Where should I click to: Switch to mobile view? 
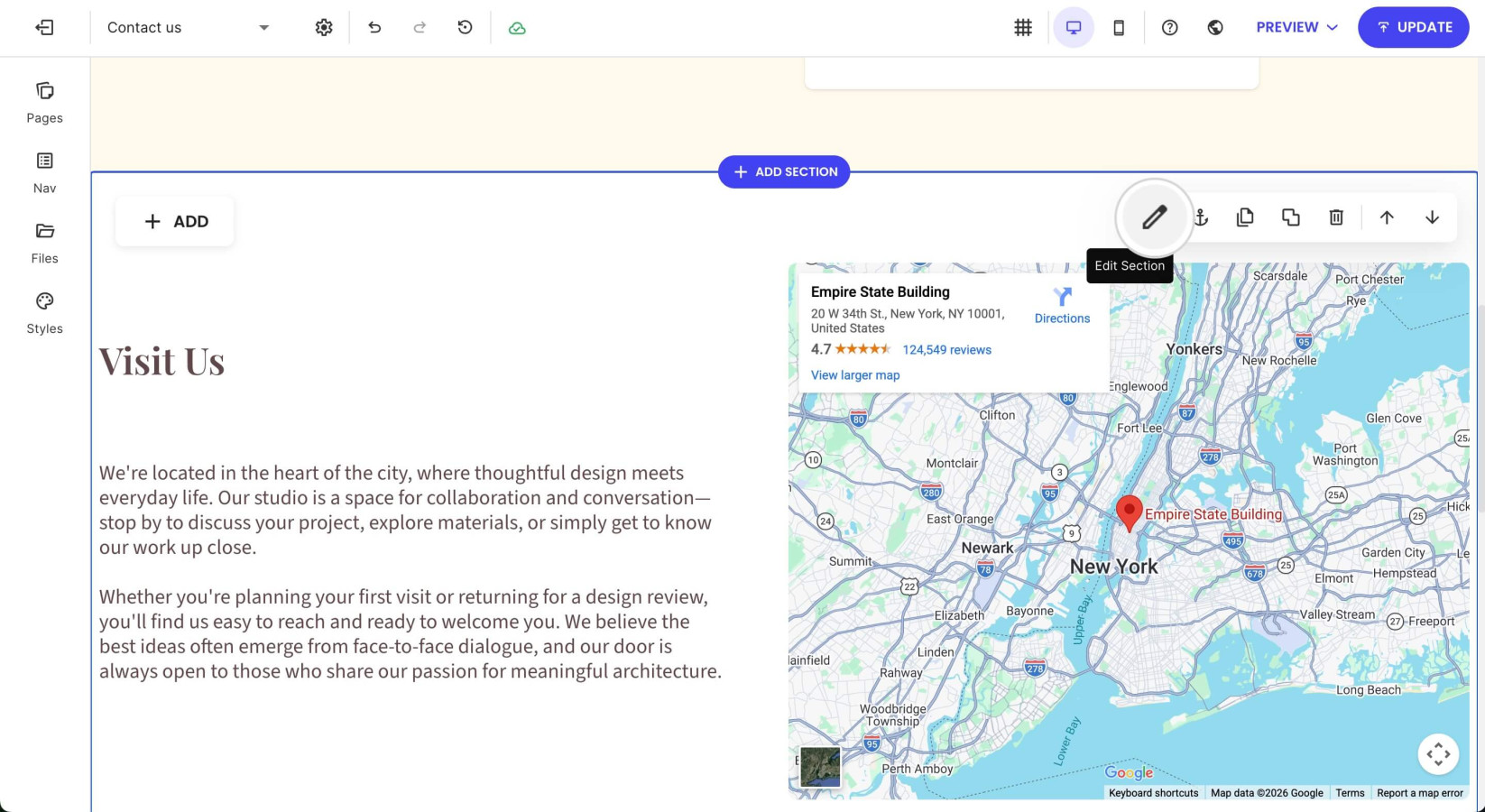tap(1119, 27)
